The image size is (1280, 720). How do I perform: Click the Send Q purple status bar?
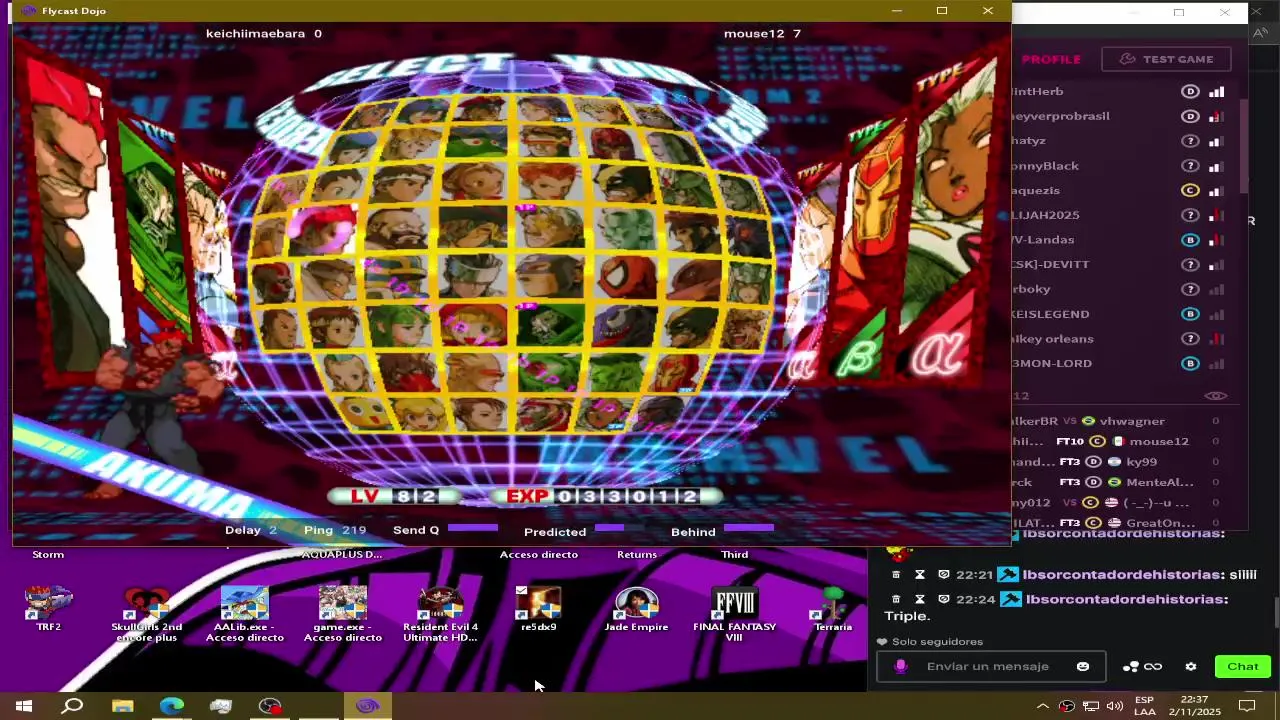click(473, 527)
